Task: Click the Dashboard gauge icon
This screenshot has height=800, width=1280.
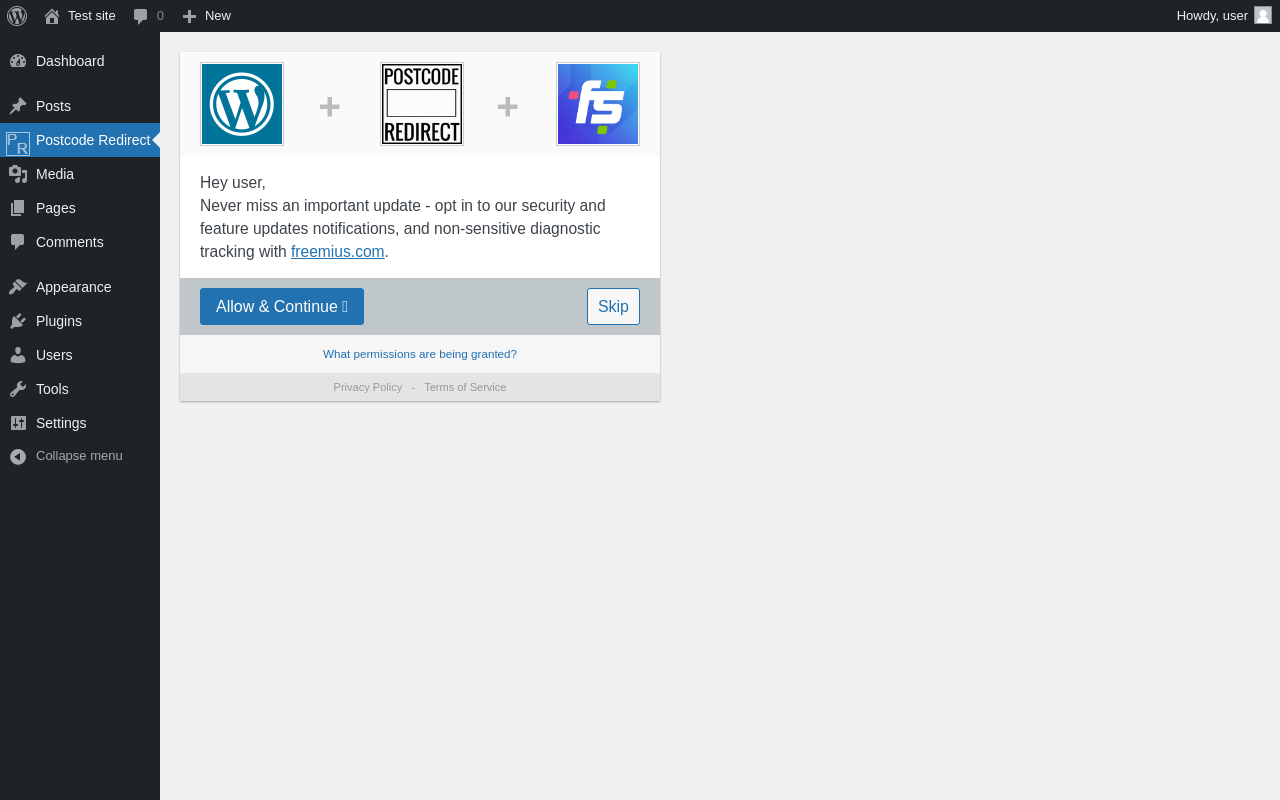Action: 18,61
